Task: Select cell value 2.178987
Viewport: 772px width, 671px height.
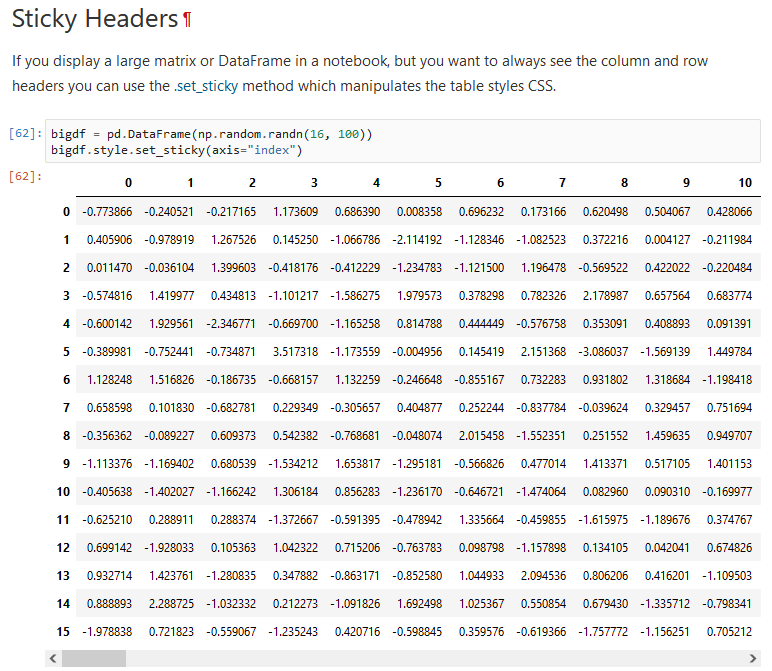Action: tap(606, 296)
